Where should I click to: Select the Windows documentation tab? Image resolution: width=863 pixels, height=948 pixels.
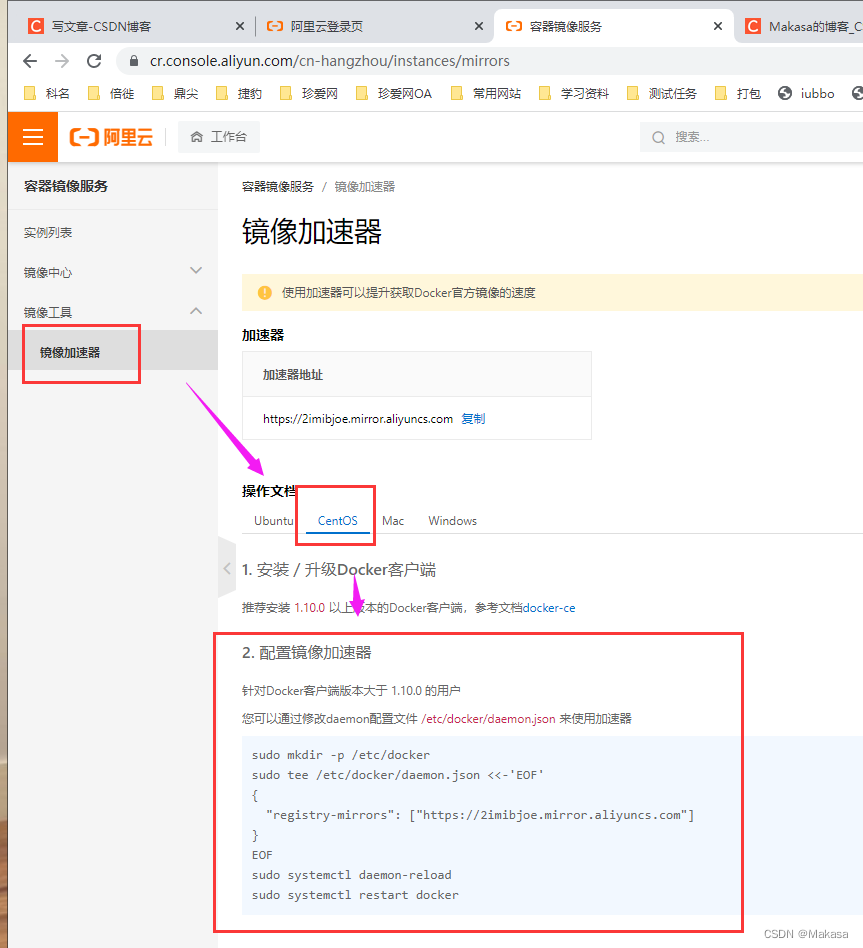pyautogui.click(x=452, y=521)
